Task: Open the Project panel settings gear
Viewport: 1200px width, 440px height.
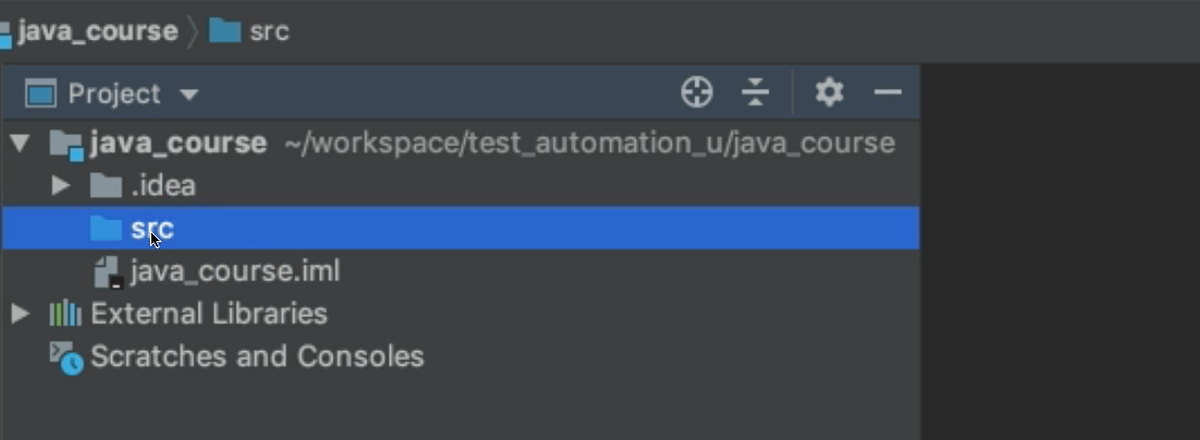Action: (x=829, y=93)
